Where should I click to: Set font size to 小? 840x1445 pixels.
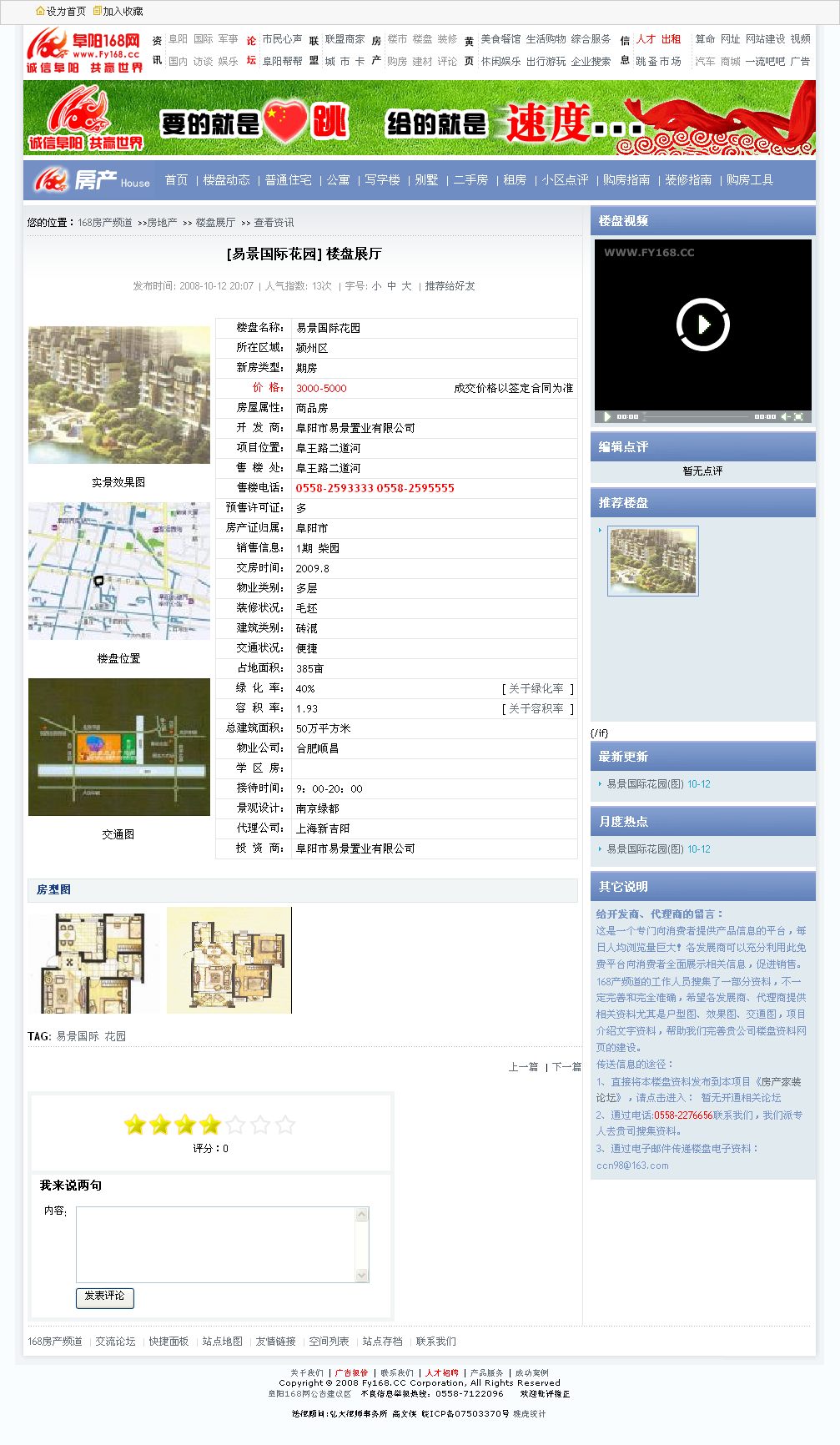tap(377, 286)
